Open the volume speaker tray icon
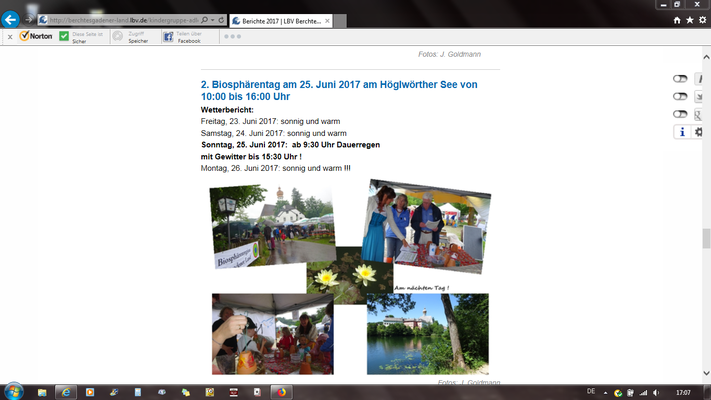This screenshot has width=711, height=400. (656, 393)
